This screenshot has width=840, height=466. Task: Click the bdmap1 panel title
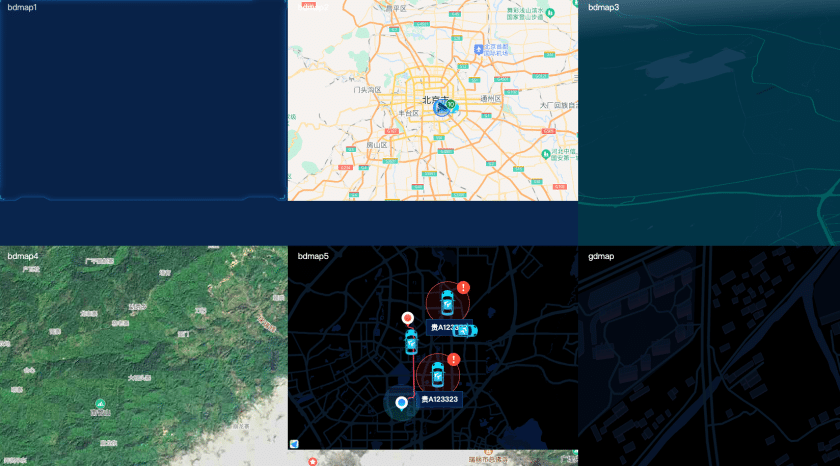point(22,7)
